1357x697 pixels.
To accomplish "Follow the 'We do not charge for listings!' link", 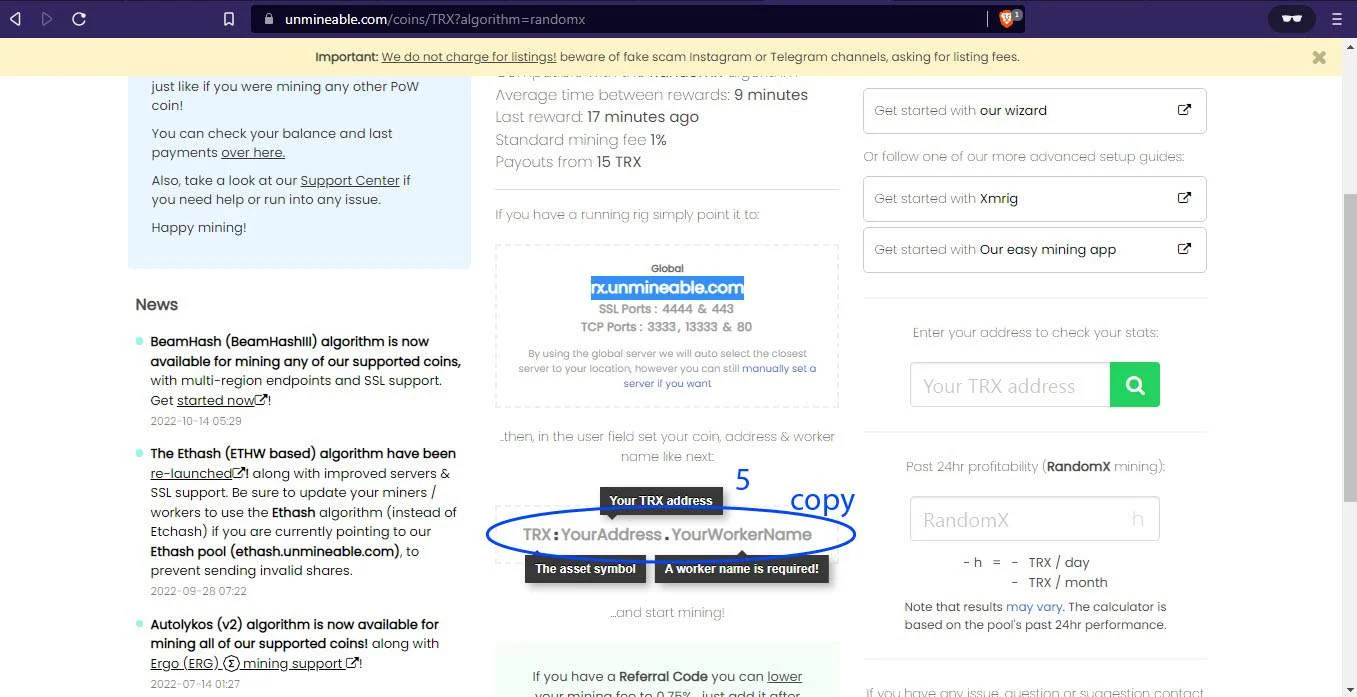I will point(469,57).
